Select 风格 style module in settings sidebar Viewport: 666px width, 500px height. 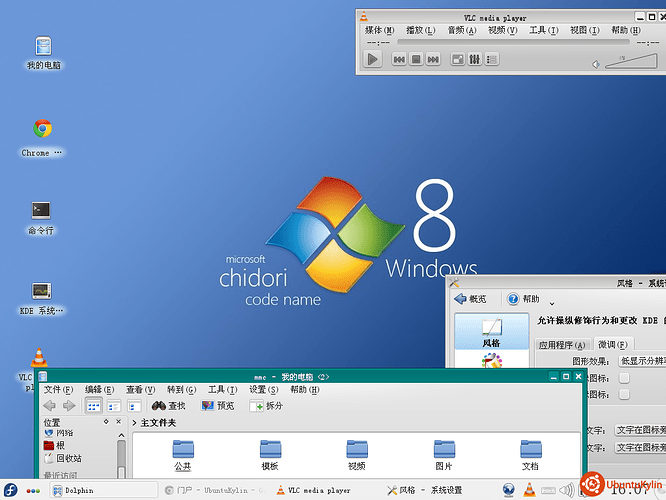[491, 332]
